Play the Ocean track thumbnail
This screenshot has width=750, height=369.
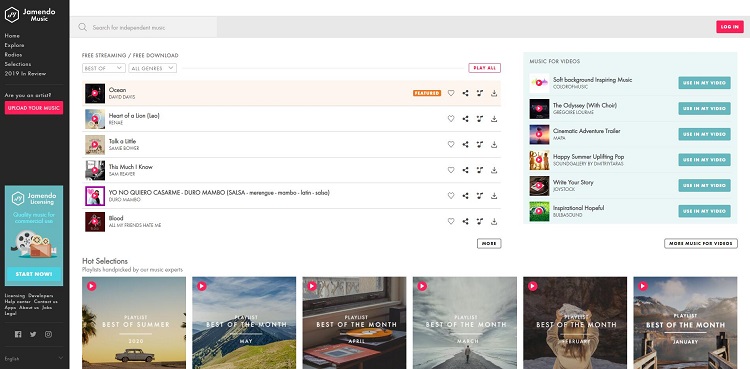pos(95,93)
